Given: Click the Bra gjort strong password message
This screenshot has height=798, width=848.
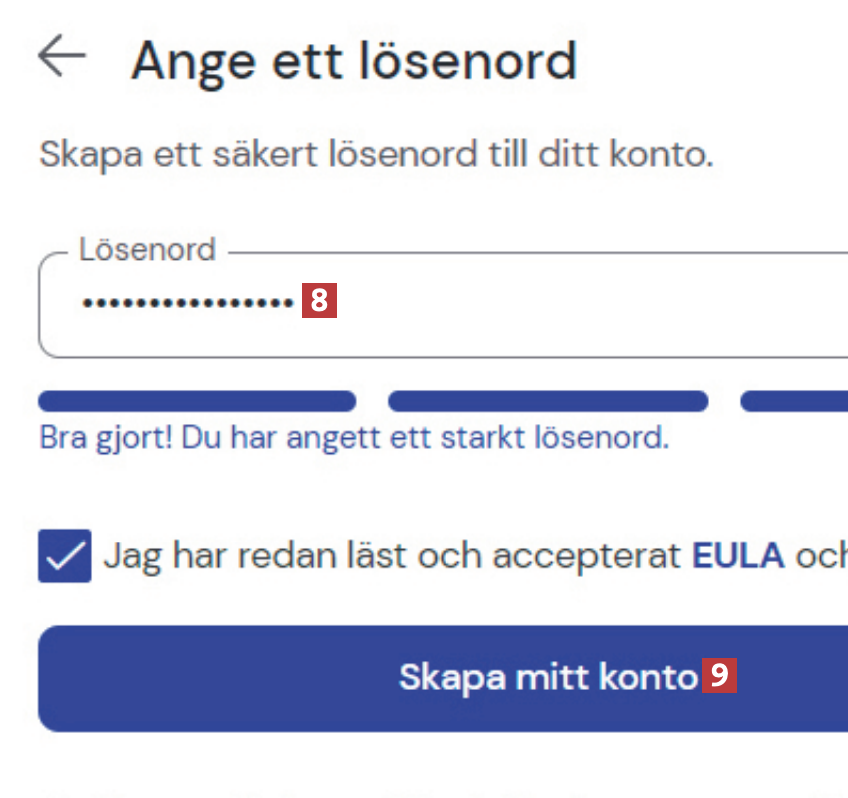Looking at the screenshot, I should [354, 438].
